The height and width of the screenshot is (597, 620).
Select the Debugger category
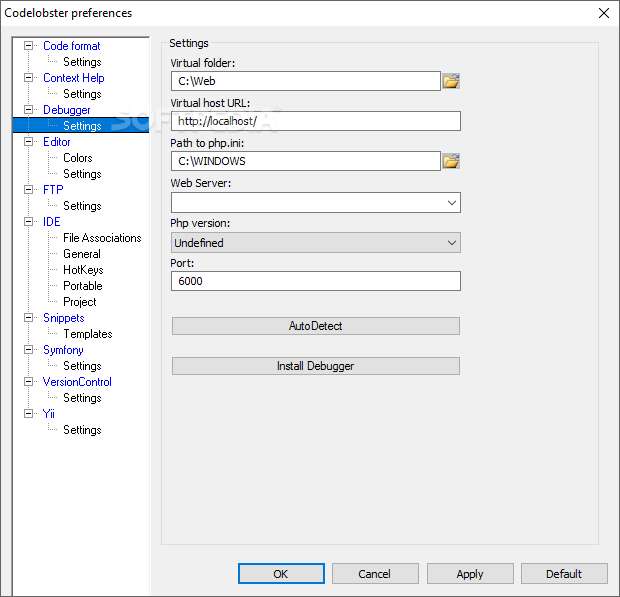tap(66, 110)
